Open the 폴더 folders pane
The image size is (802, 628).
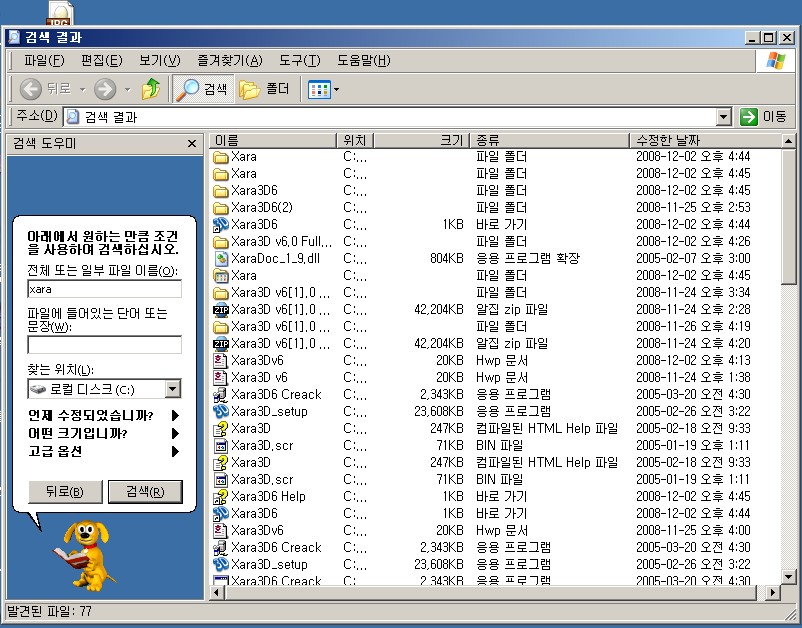point(264,89)
